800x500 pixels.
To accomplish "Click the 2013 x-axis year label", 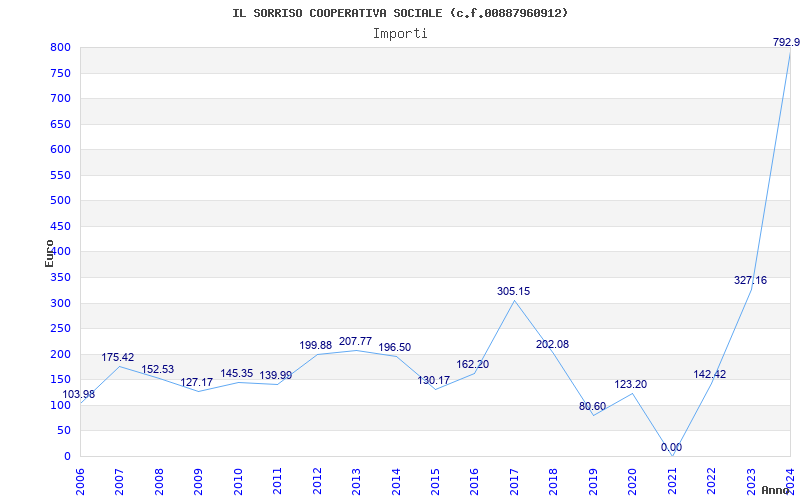I will (x=356, y=482).
